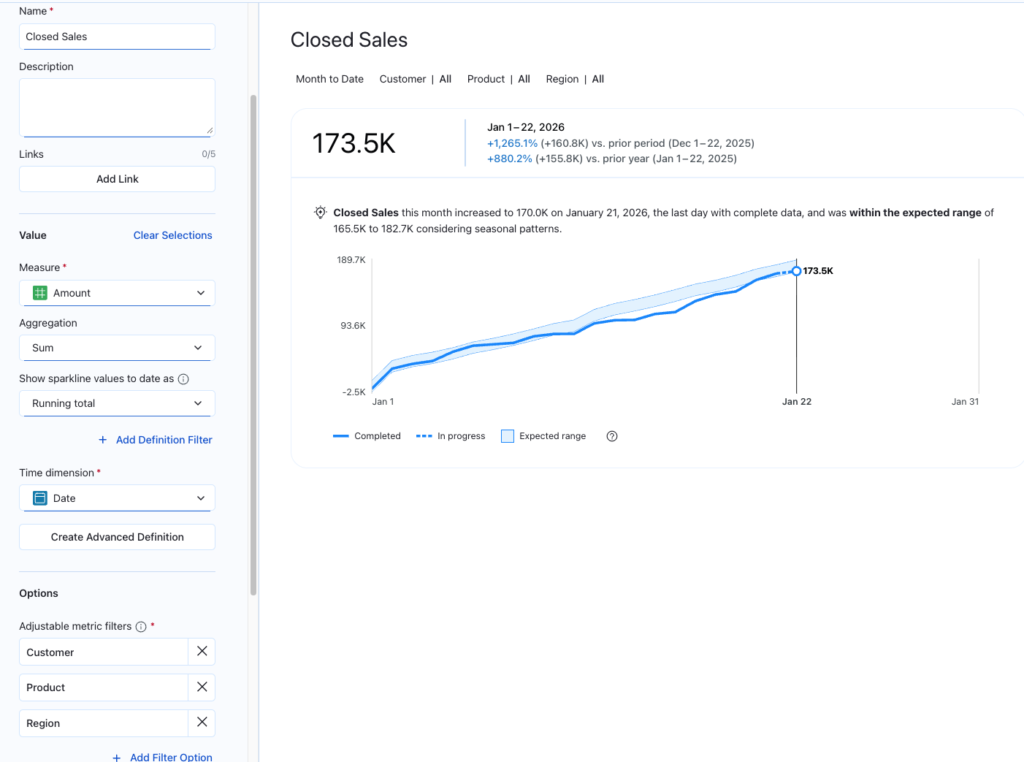Open the Aggregation dropdown set to Sum
Viewport: 1024px width, 762px height.
[x=117, y=348]
